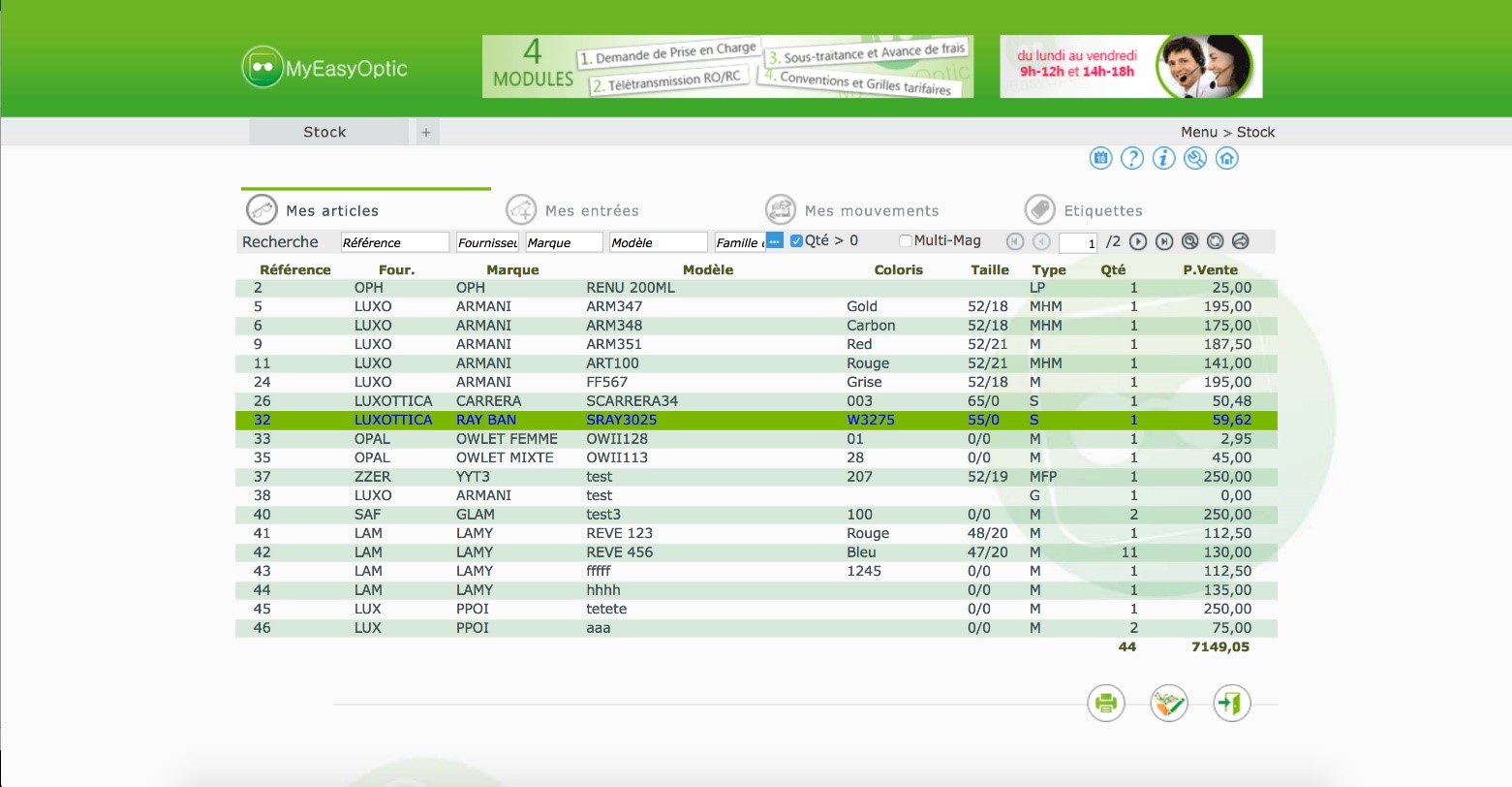Select the REVE 456 Bleu row
Image resolution: width=1512 pixels, height=787 pixels.
click(x=756, y=552)
